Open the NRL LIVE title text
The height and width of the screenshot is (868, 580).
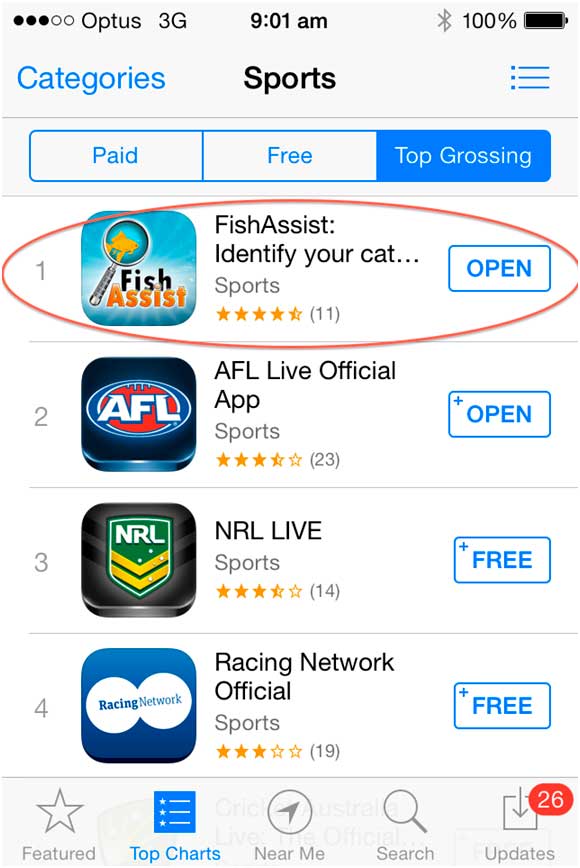point(268,531)
